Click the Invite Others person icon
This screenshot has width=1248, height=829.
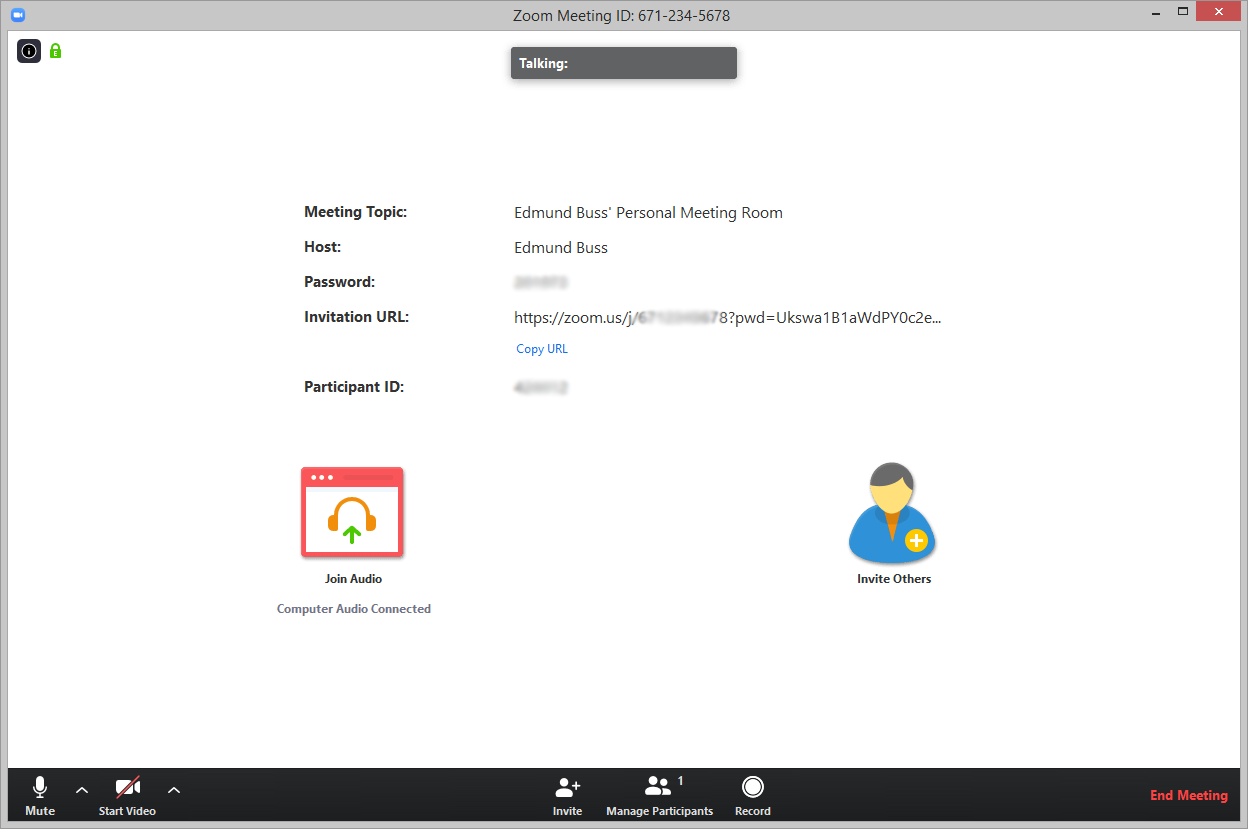pos(891,513)
